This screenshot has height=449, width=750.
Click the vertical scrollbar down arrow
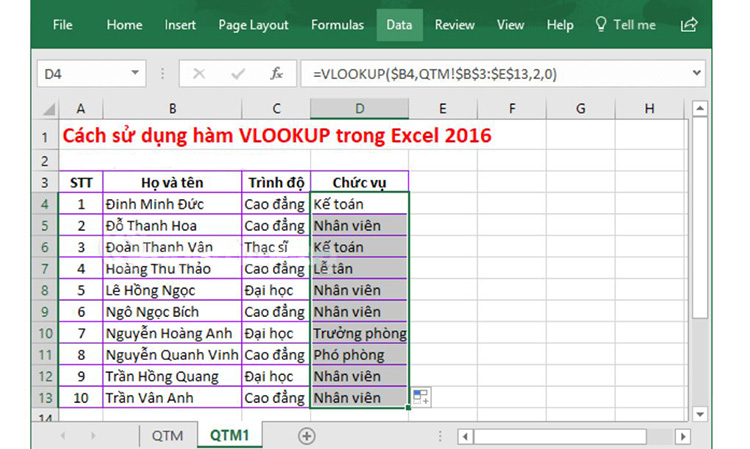(700, 414)
